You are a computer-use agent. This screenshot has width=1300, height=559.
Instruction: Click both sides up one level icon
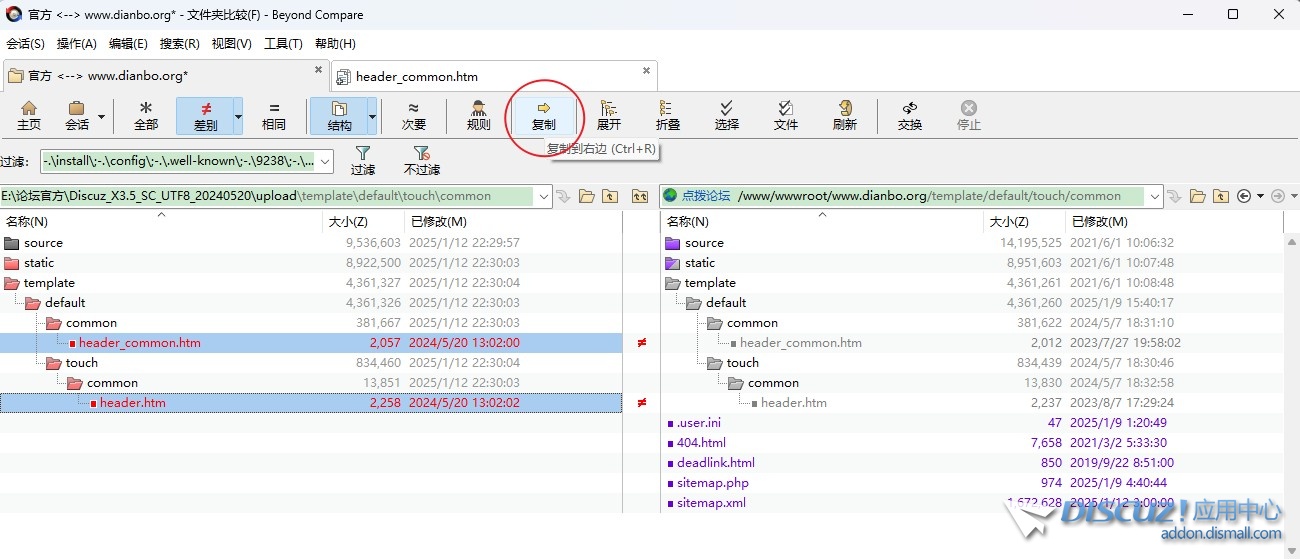pyautogui.click(x=640, y=196)
